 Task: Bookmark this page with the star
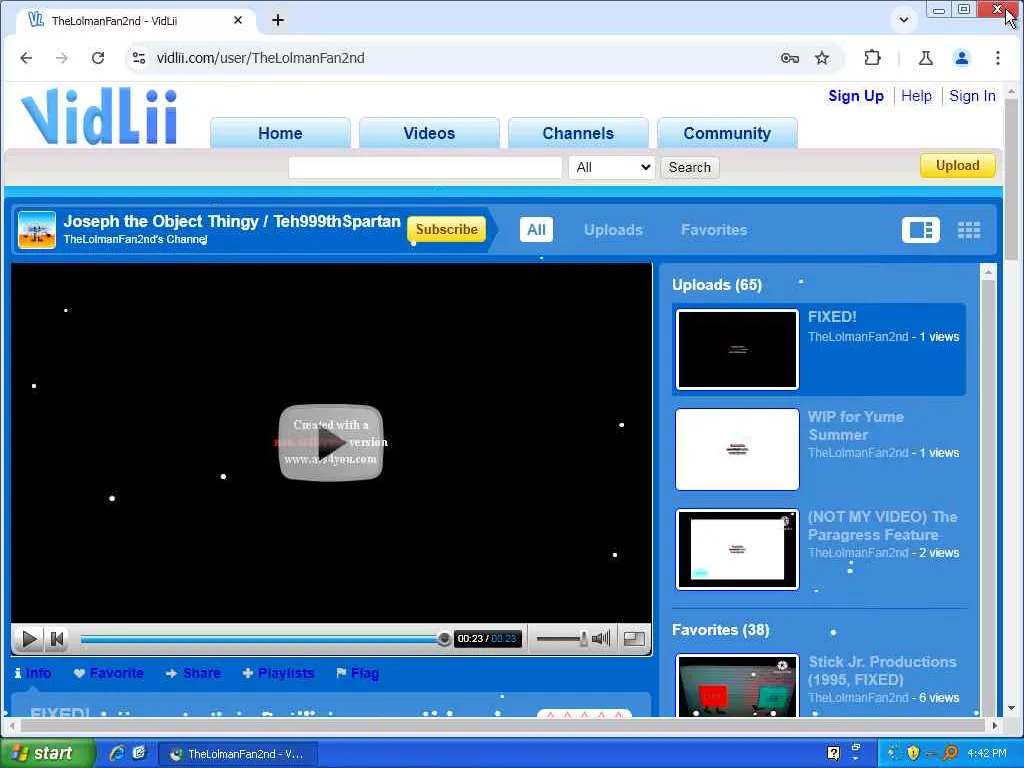[822, 58]
